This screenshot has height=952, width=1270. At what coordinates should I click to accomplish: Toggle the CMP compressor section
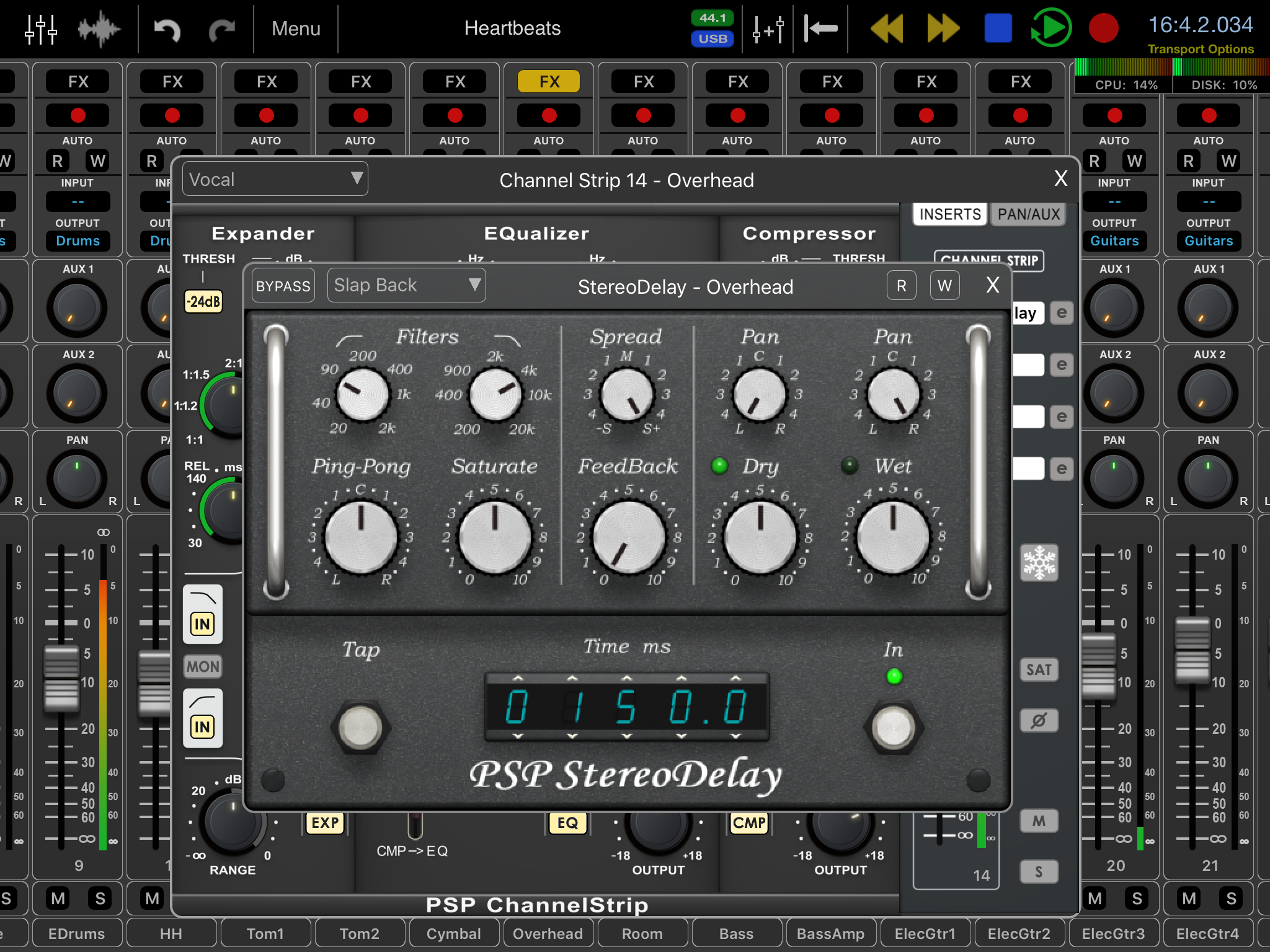[749, 823]
